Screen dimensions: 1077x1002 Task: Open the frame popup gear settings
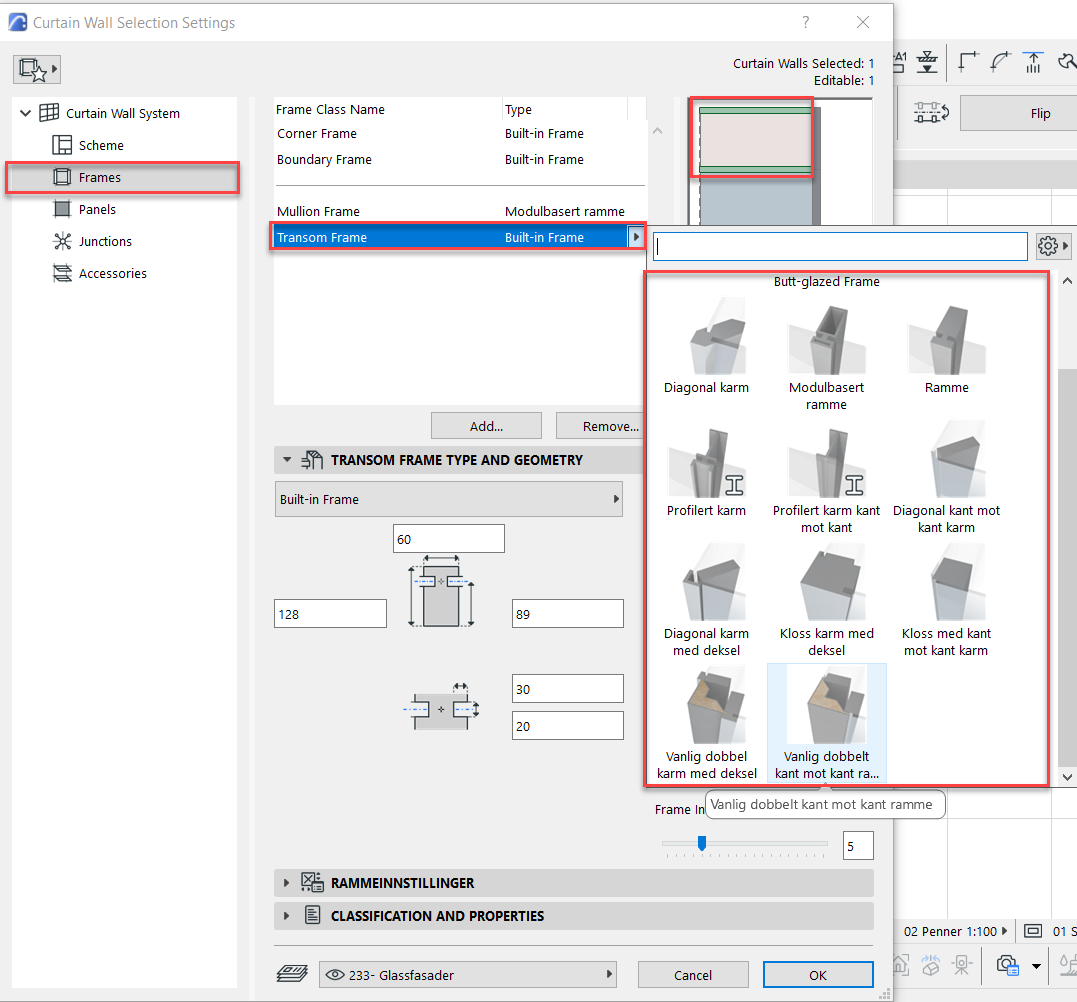coord(1053,246)
